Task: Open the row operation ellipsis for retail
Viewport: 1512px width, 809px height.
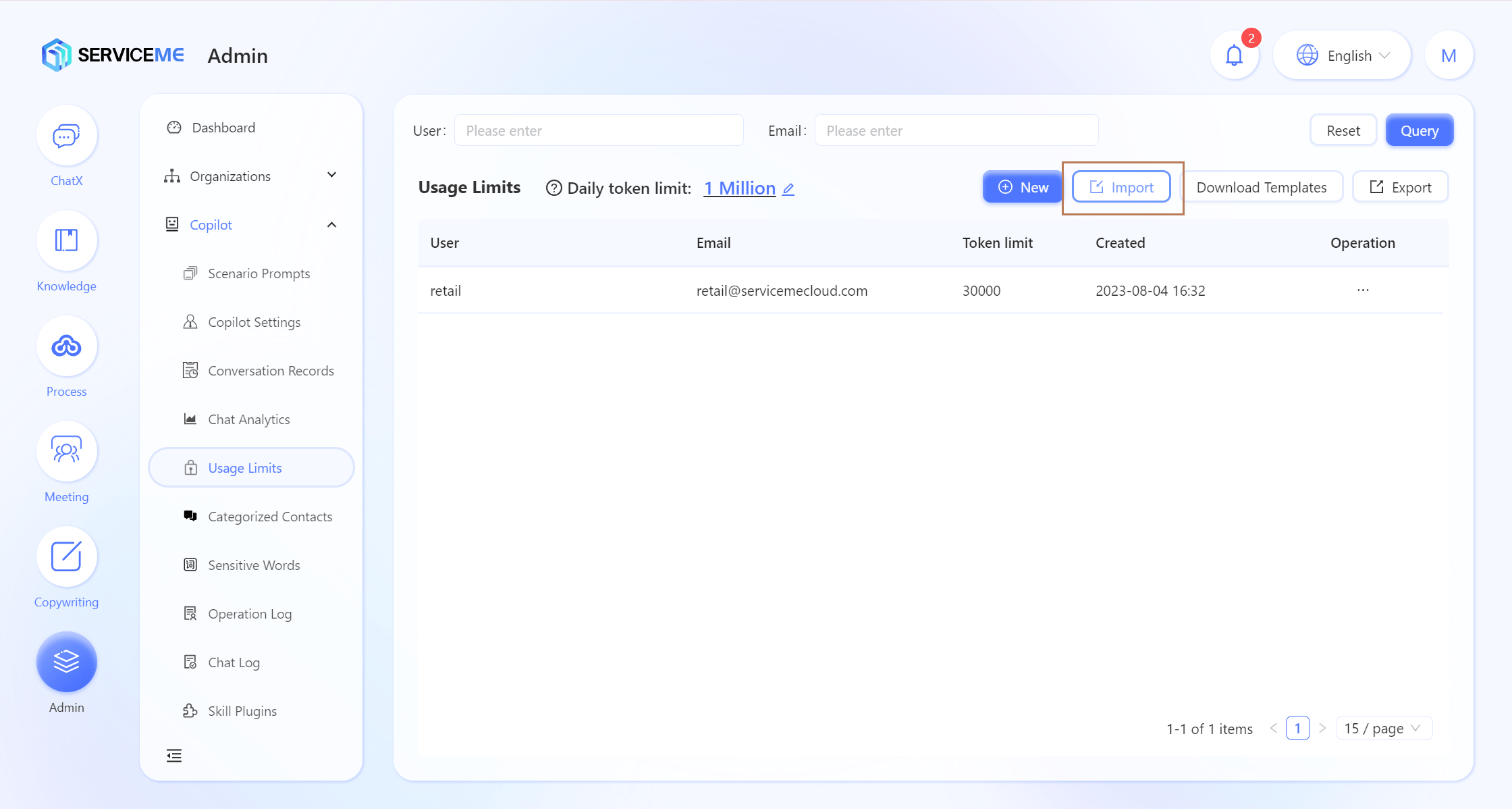Action: (x=1363, y=290)
